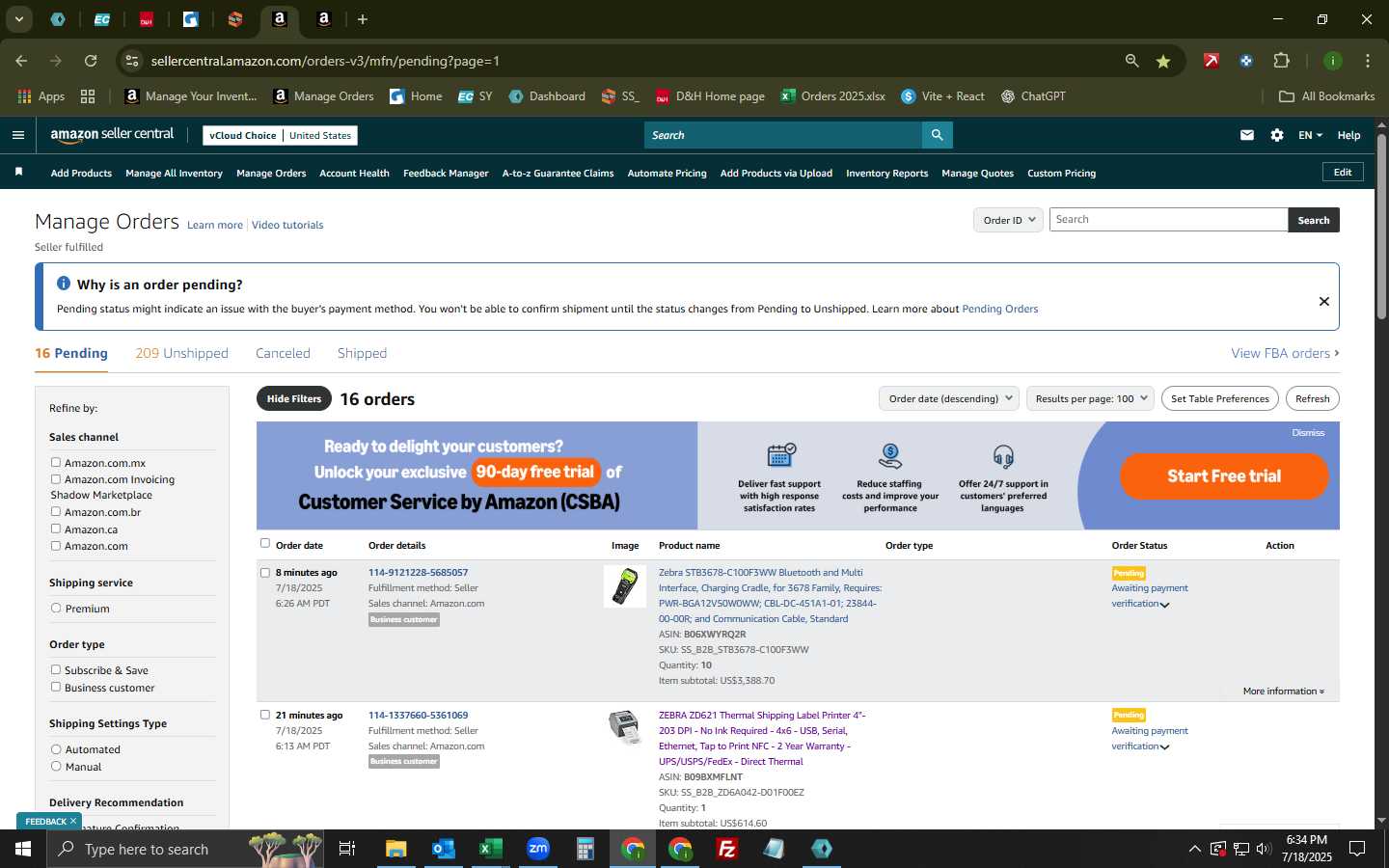Open the Chrome profile avatar

pos(1332,61)
